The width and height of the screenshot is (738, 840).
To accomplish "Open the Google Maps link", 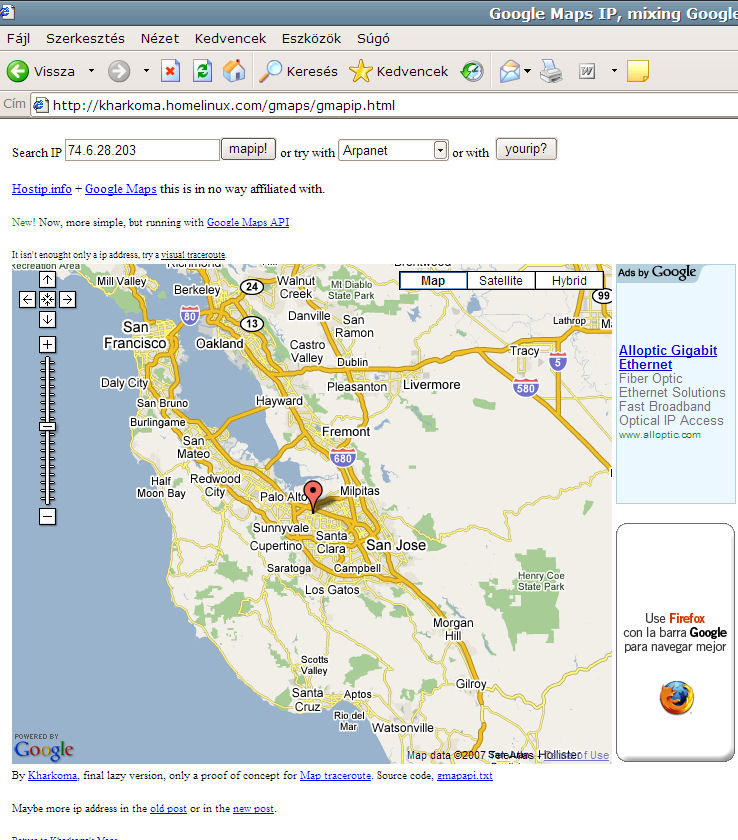I will [121, 189].
